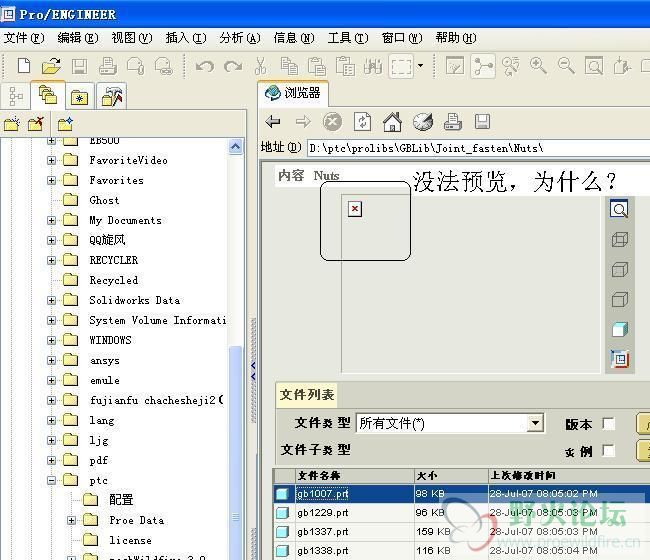
Task: Refit the view with the zoom-fit icon
Action: coord(594,66)
